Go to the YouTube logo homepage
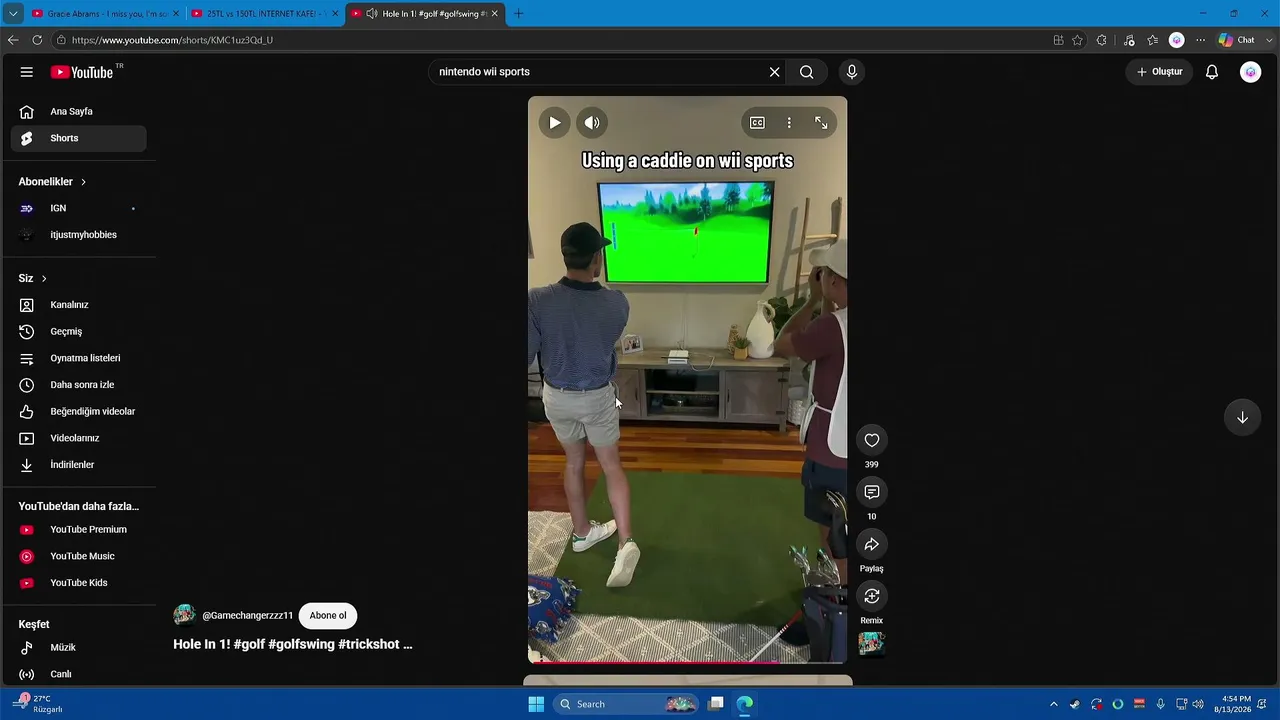This screenshot has height=720, width=1280. (x=82, y=72)
